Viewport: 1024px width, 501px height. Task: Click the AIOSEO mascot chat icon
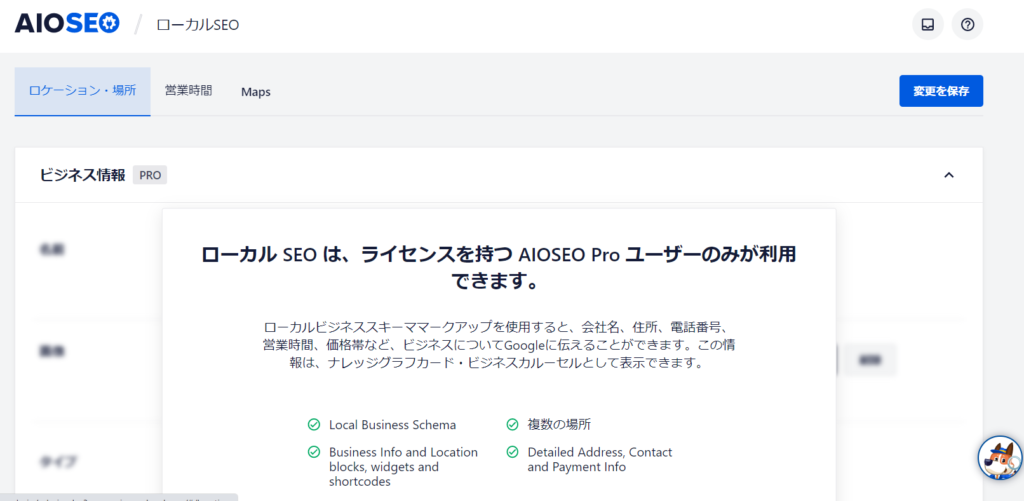point(998,458)
